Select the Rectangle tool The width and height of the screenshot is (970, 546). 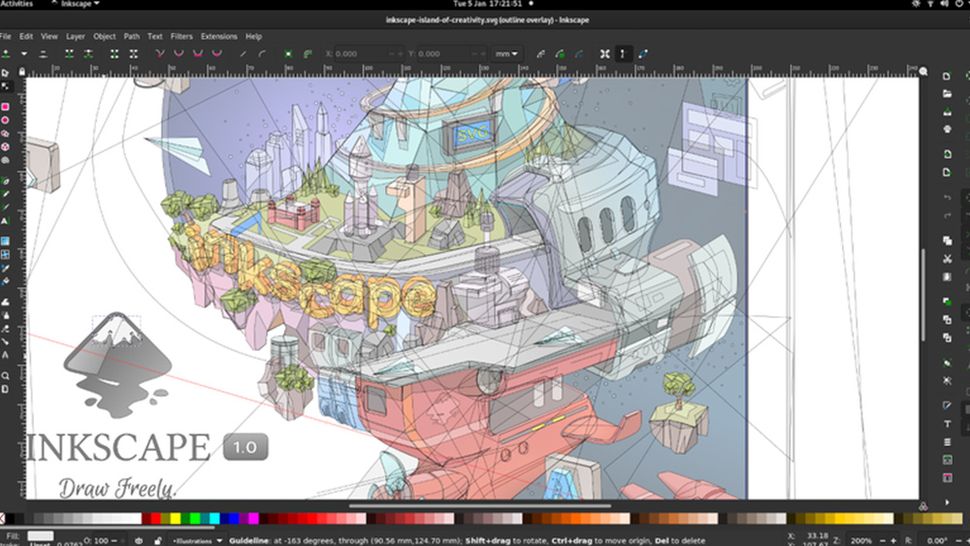tap(6, 107)
